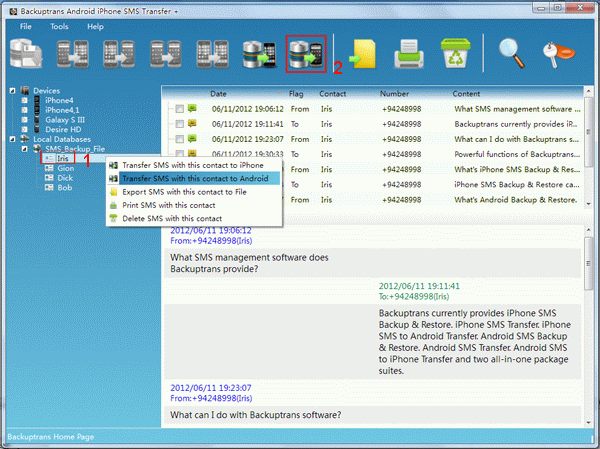Click the message list scrollbar down arrow
600x449 pixels.
coord(589,204)
